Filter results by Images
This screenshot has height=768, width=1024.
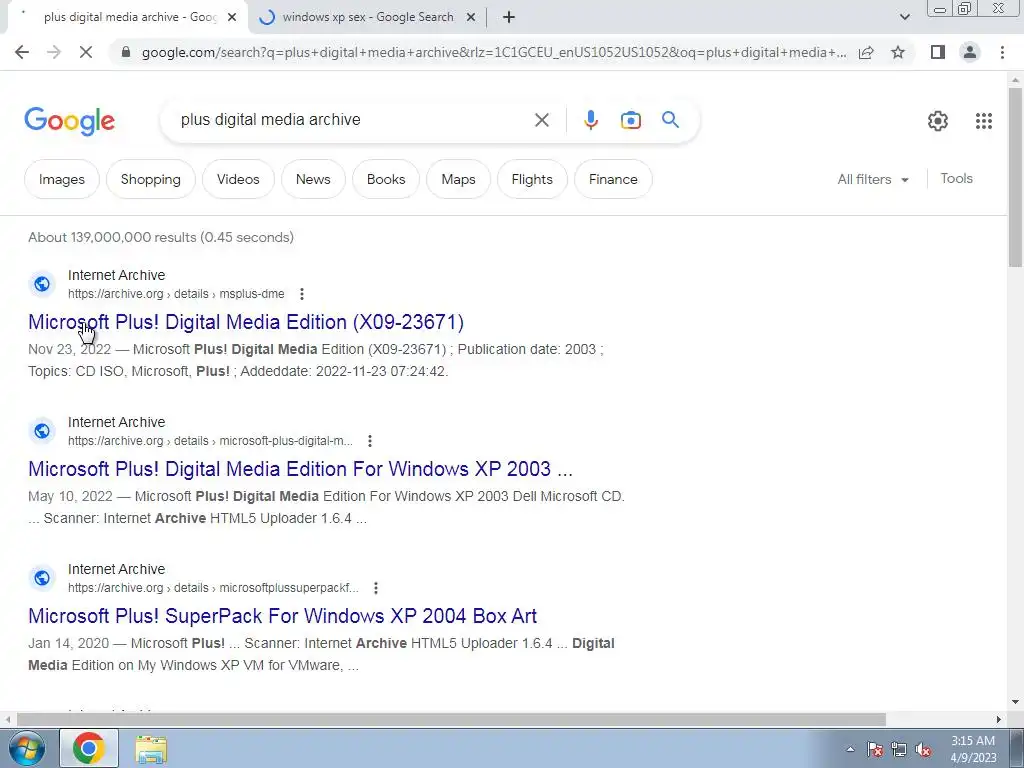tap(61, 179)
